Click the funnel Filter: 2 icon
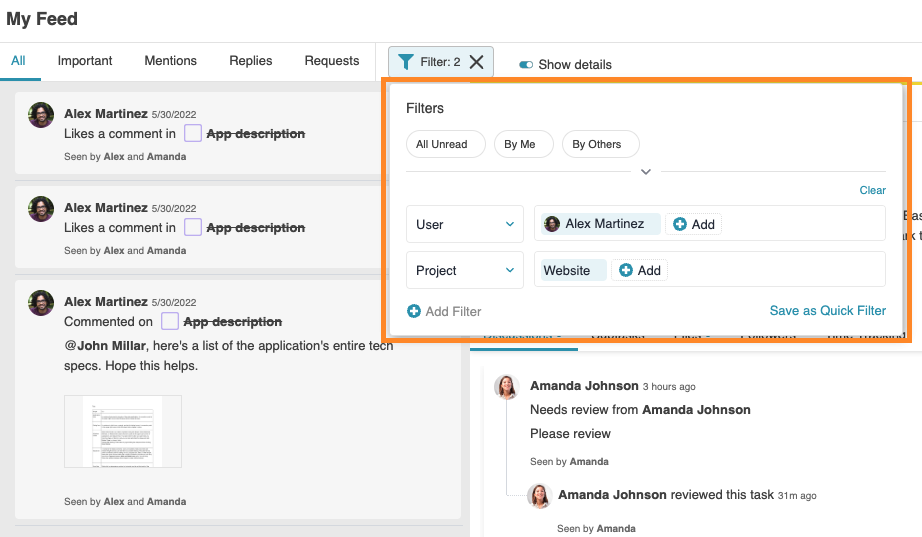The width and height of the screenshot is (922, 537). [405, 62]
